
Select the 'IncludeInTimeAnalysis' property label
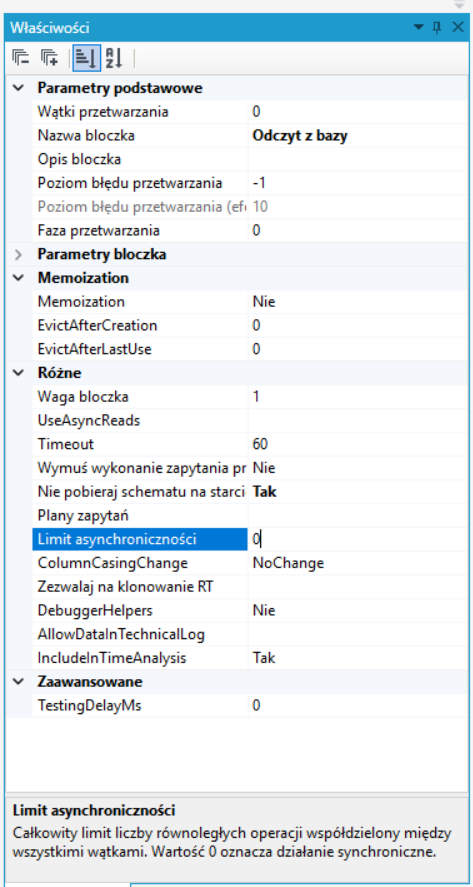coord(112,658)
